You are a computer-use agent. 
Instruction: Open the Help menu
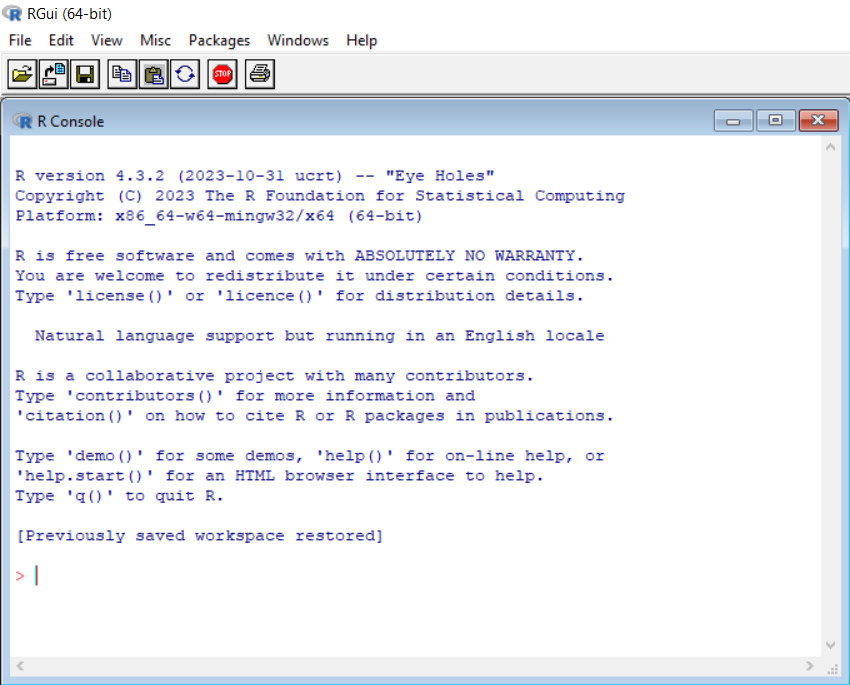coord(362,41)
